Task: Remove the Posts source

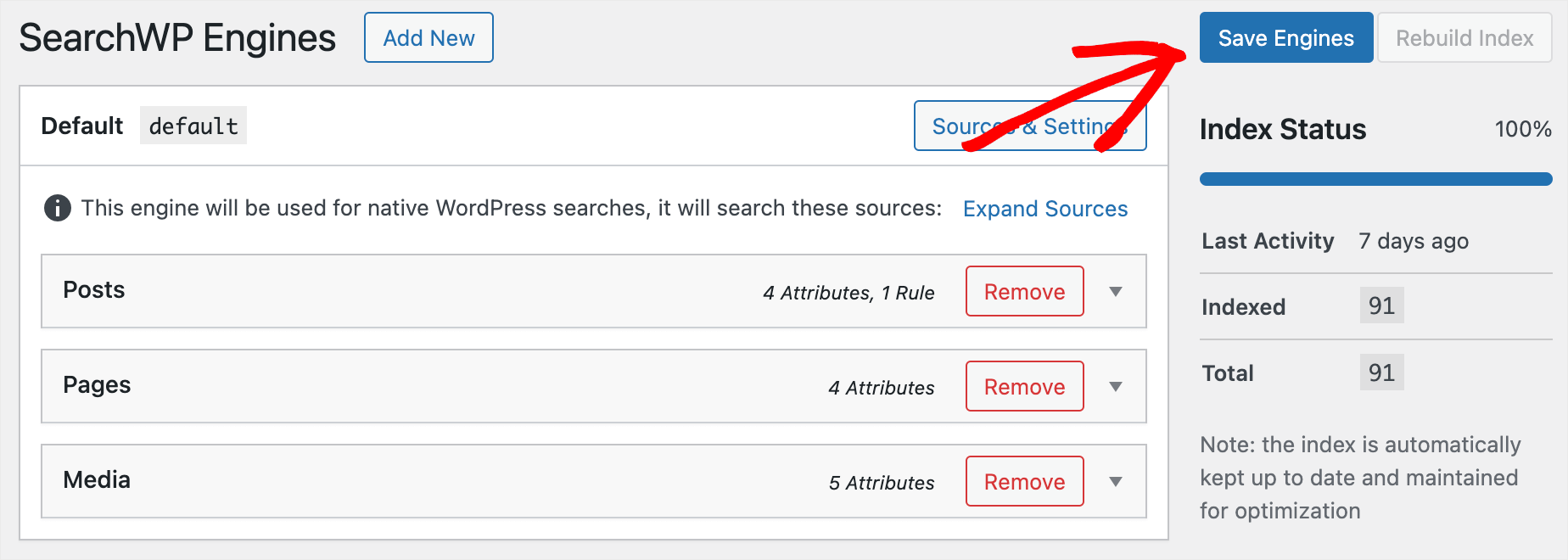Action: point(1025,291)
